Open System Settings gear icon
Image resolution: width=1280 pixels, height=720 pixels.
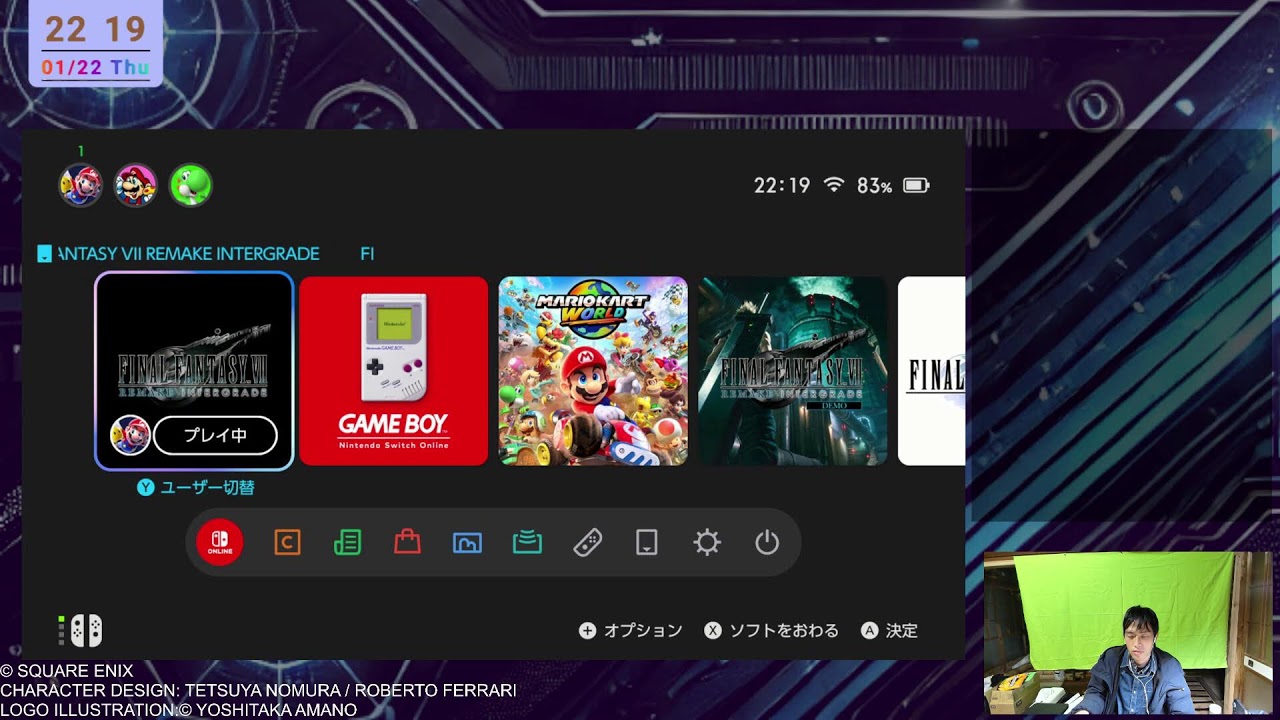click(x=707, y=542)
